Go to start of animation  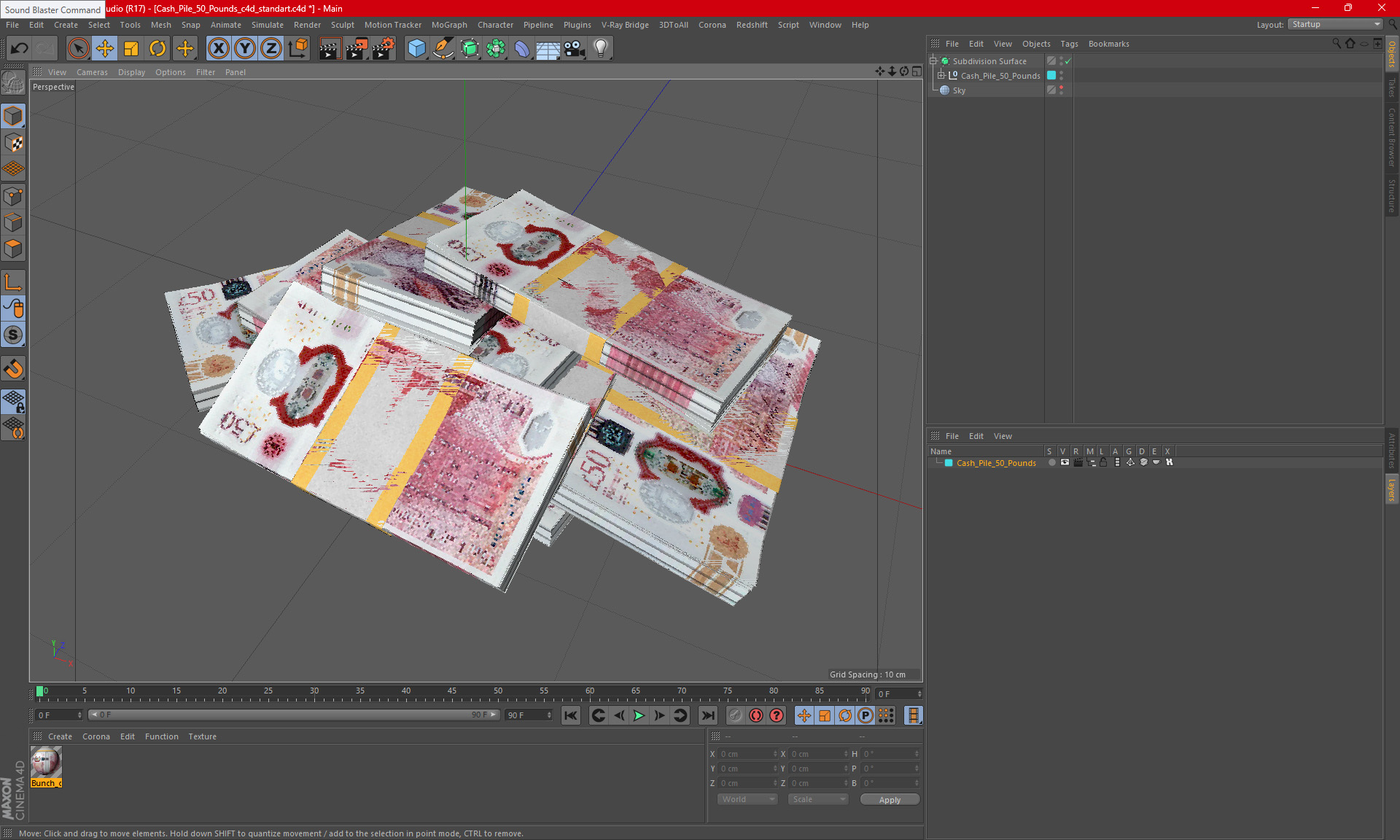pyautogui.click(x=571, y=715)
